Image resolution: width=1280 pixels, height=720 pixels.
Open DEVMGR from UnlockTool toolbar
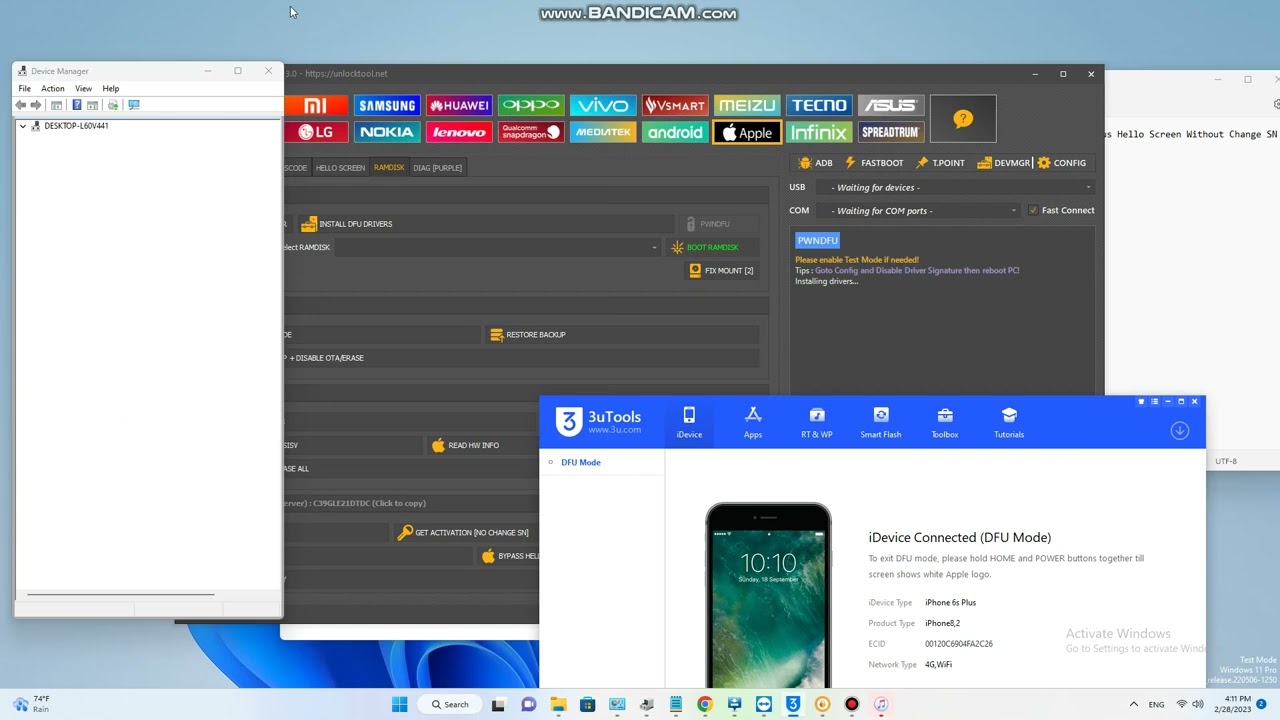1004,163
